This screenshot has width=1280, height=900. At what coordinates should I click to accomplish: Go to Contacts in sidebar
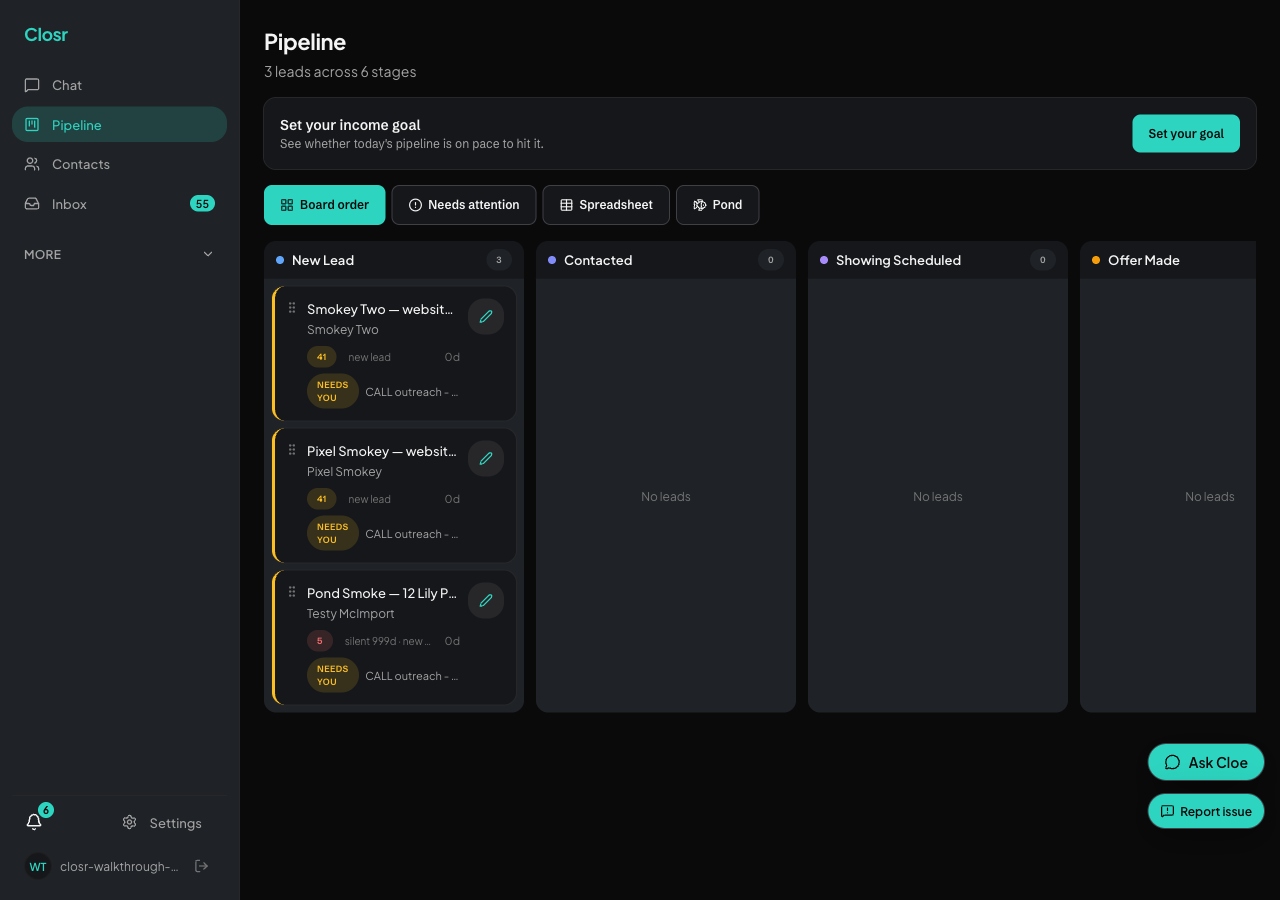(119, 164)
